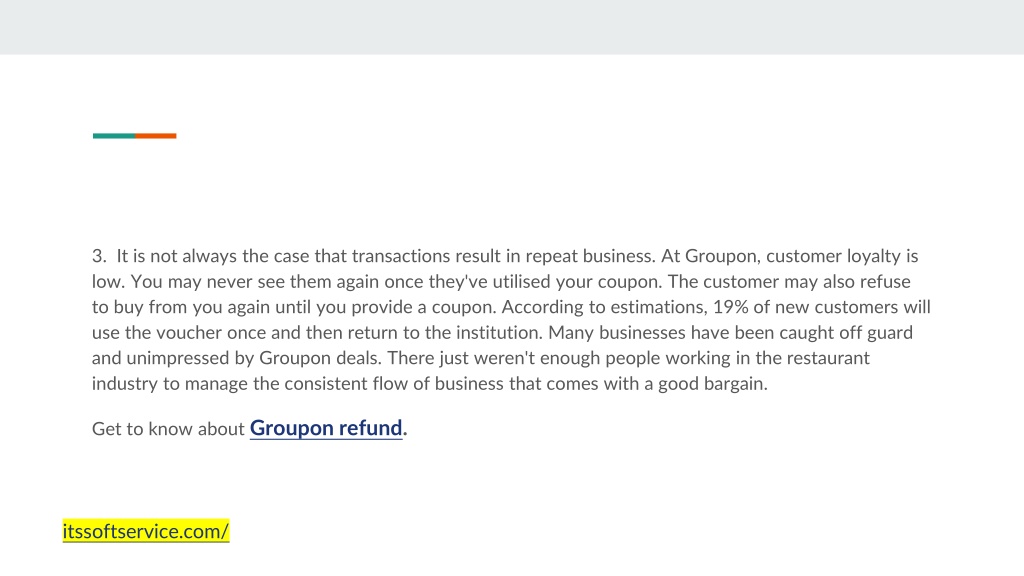Click the gray header banner
Screen dimensions: 1024x576
pos(512,27)
